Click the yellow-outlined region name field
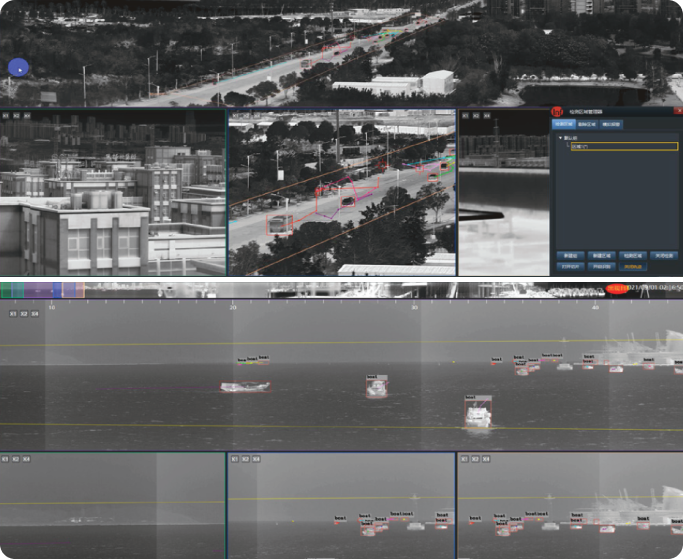The width and height of the screenshot is (683, 559). 623,146
